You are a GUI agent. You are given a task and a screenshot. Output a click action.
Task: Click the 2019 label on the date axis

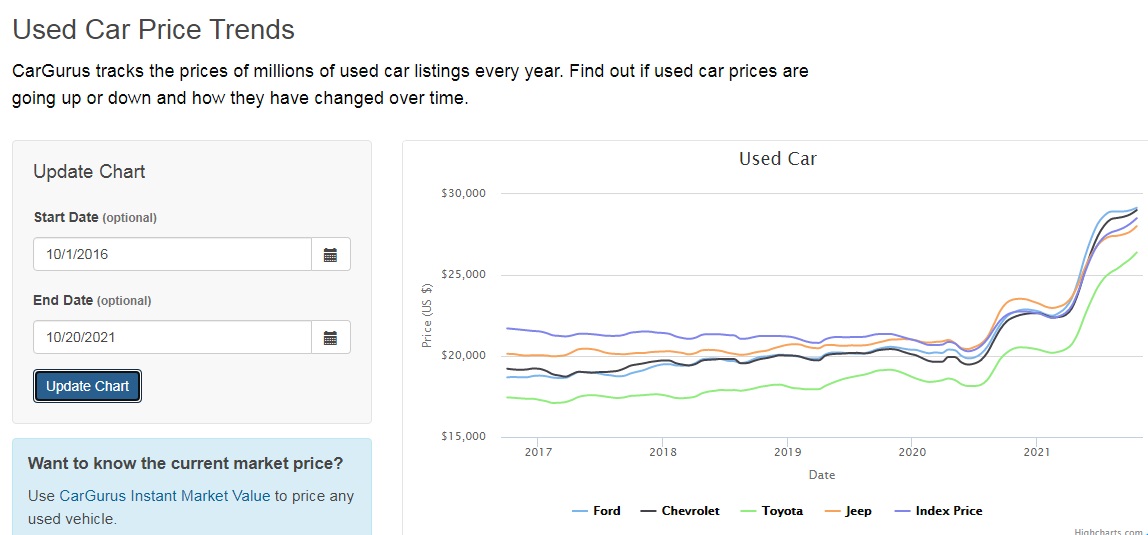tap(787, 453)
